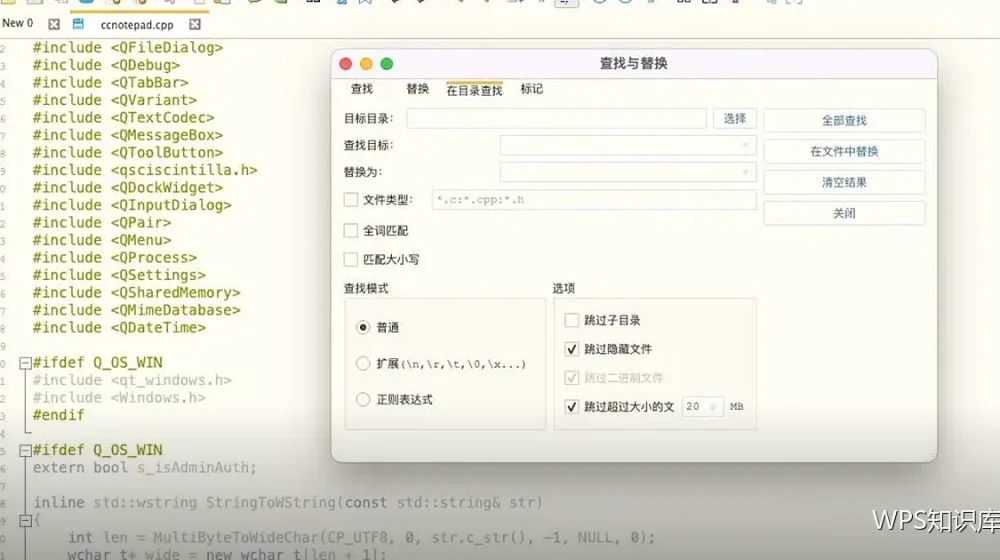
Task: Click the 选择 directory button
Action: coord(735,119)
